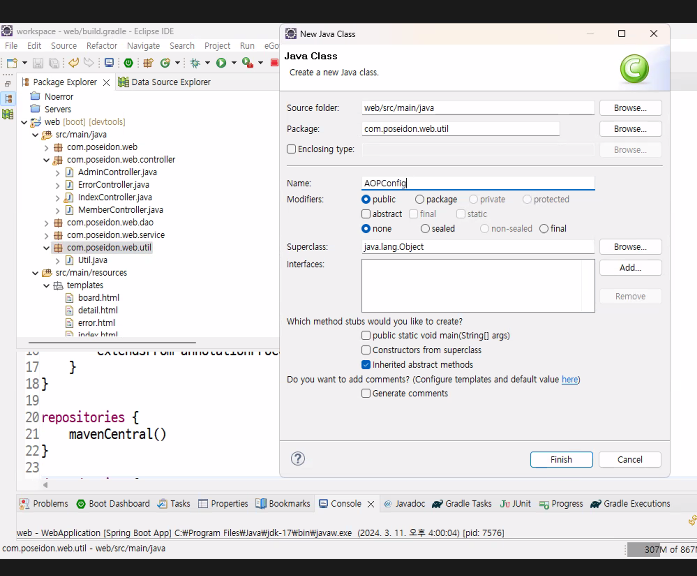Collapse the src/main/java folder

35,135
